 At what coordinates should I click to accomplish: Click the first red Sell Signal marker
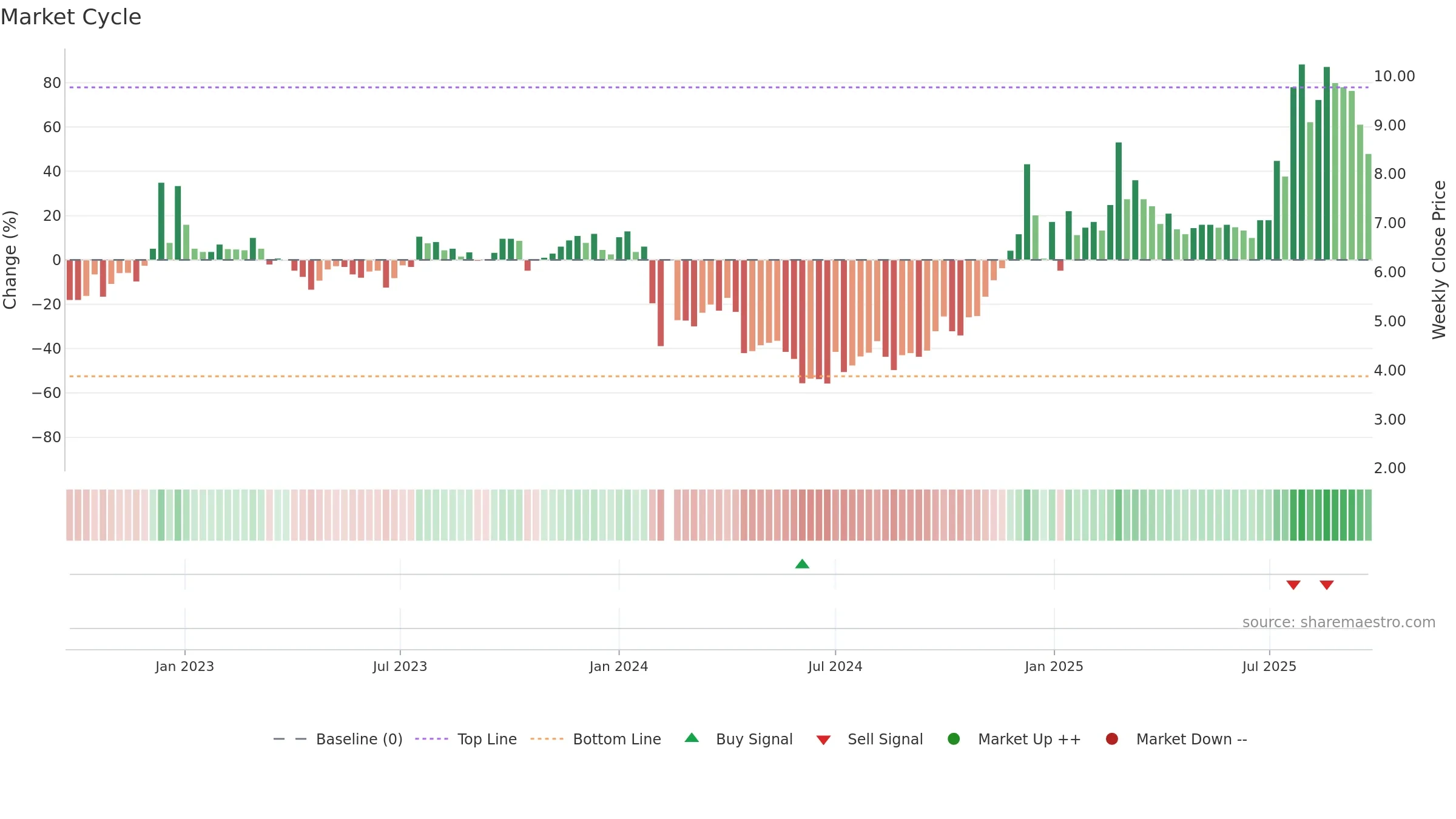1293,585
